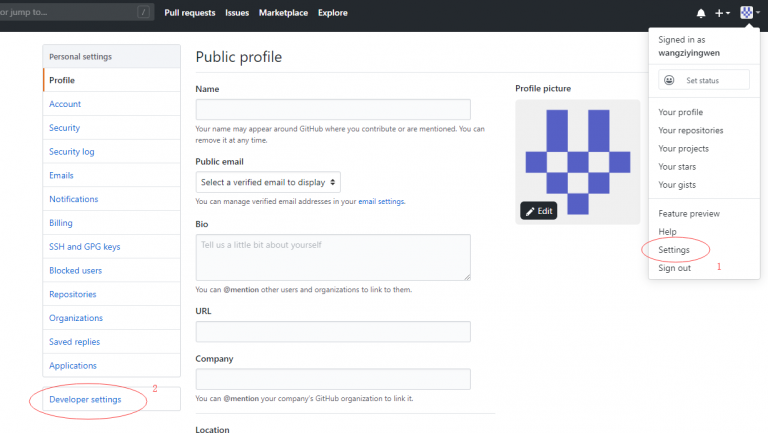This screenshot has height=433, width=768.
Task: Open Your repositories from user menu
Action: (x=691, y=130)
